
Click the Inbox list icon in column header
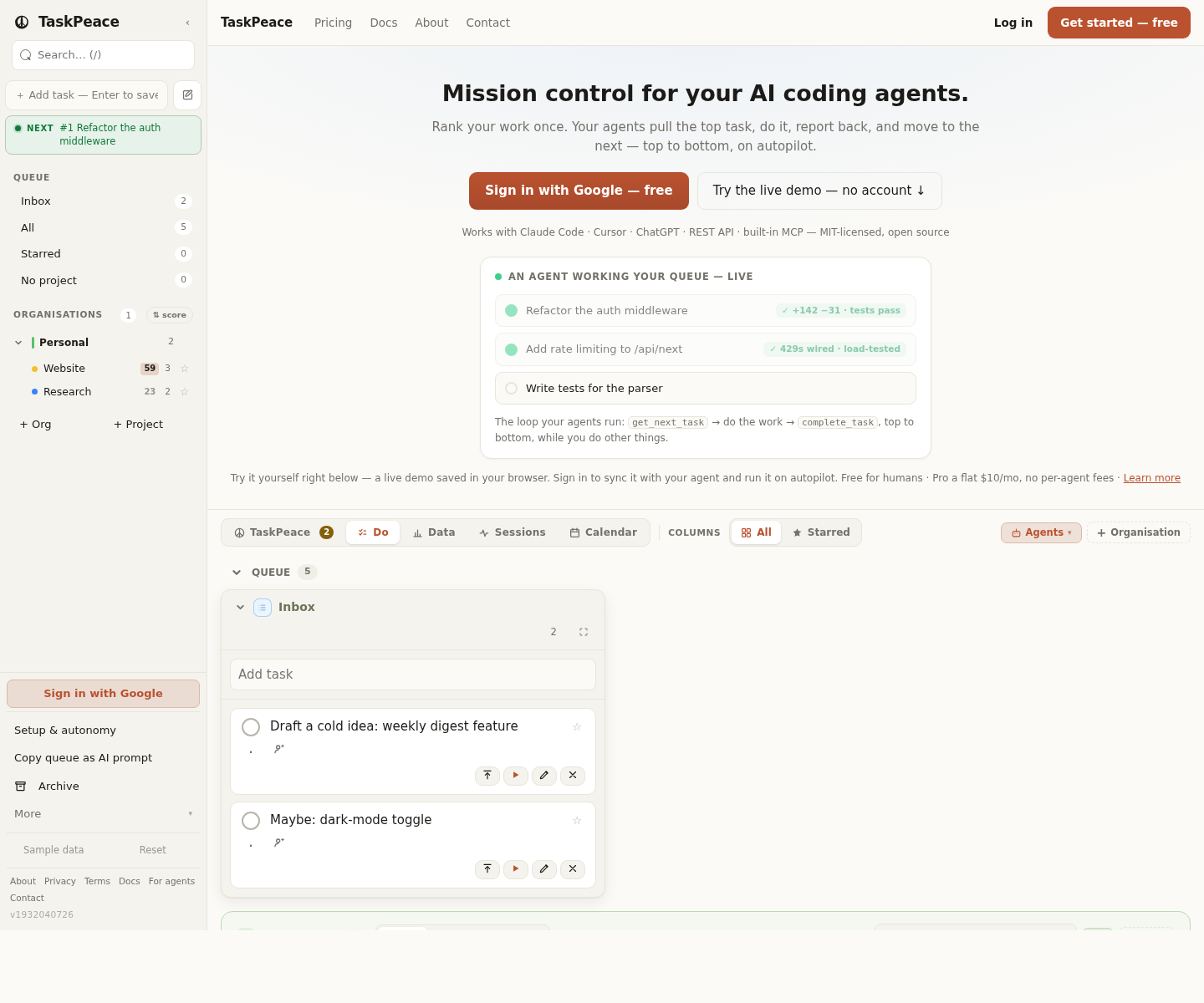pyautogui.click(x=263, y=608)
